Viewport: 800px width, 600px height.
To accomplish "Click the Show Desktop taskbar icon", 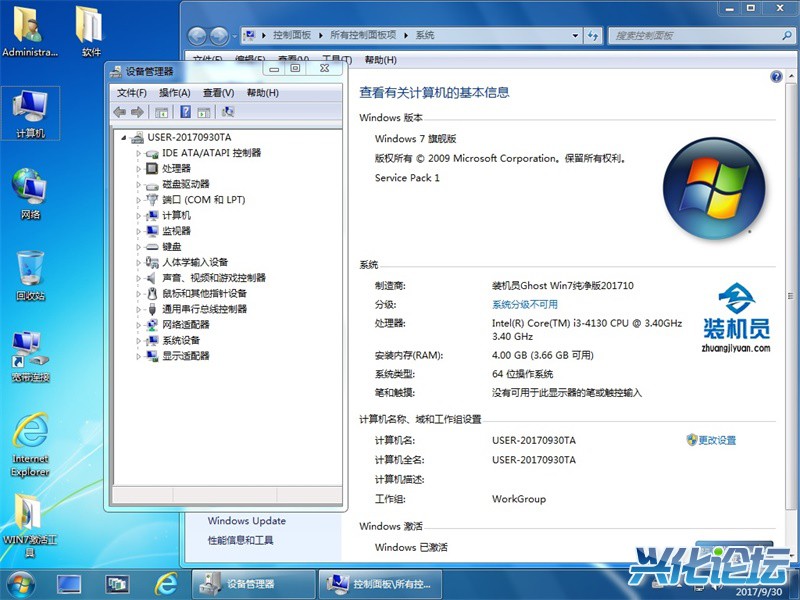I will tap(68, 585).
